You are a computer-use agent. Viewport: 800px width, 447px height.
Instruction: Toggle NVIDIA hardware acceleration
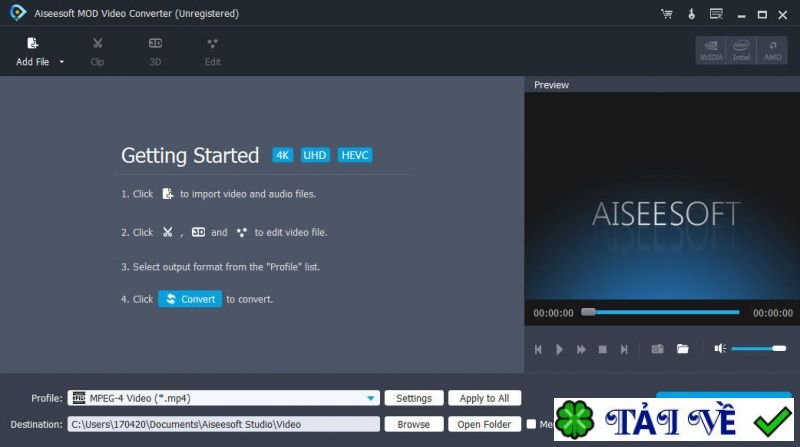pyautogui.click(x=711, y=50)
